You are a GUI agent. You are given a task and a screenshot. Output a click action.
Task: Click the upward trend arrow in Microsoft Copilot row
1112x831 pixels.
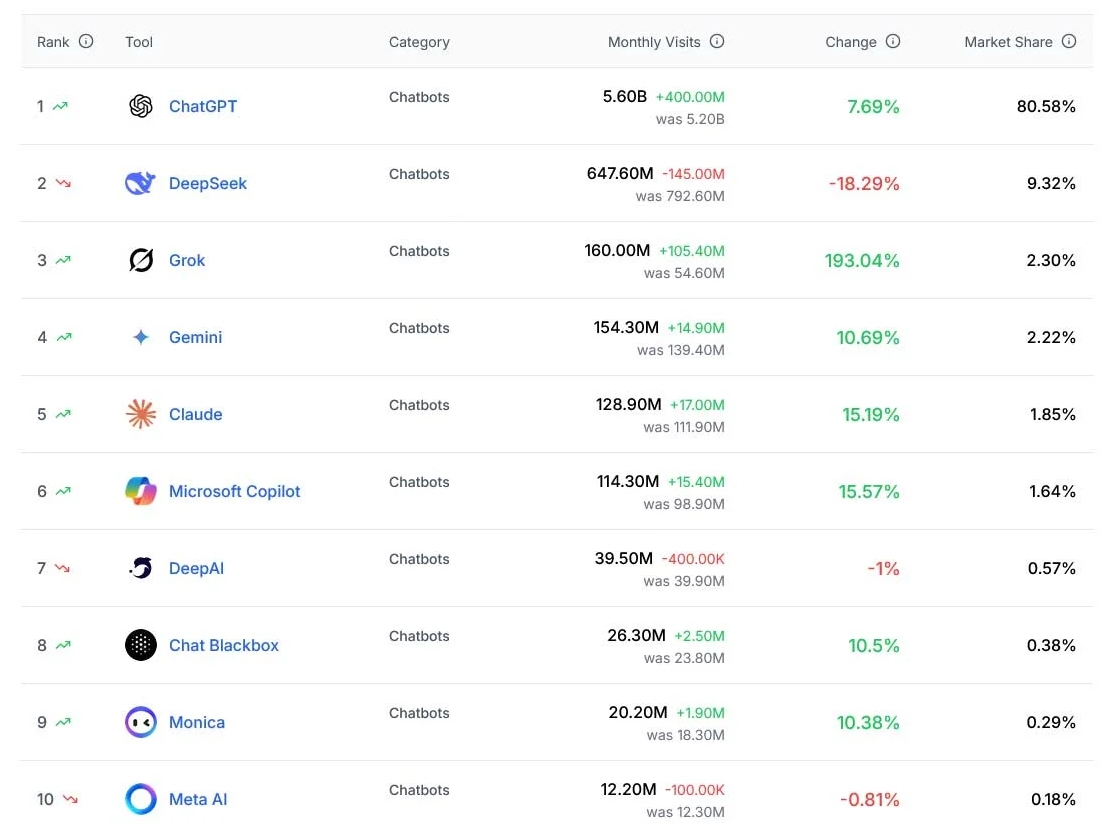pyautogui.click(x=63, y=491)
